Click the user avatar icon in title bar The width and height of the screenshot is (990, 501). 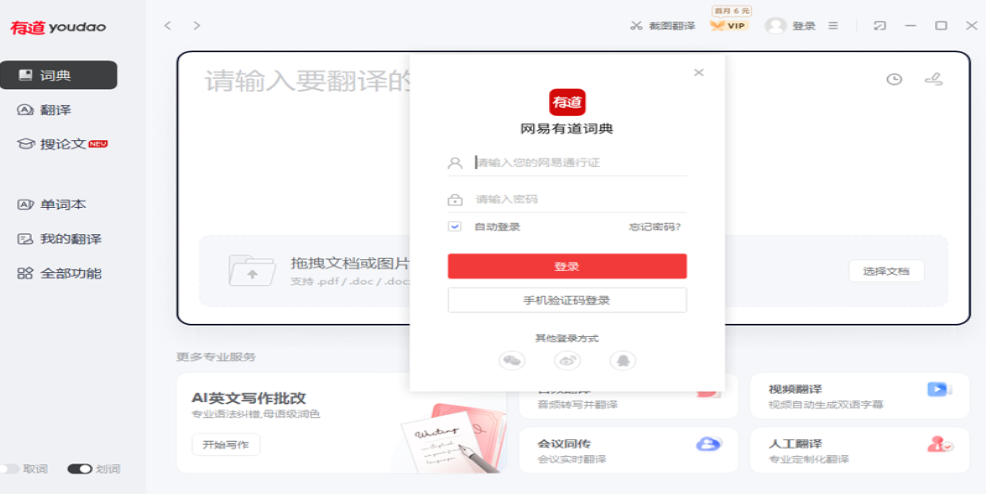coord(775,26)
